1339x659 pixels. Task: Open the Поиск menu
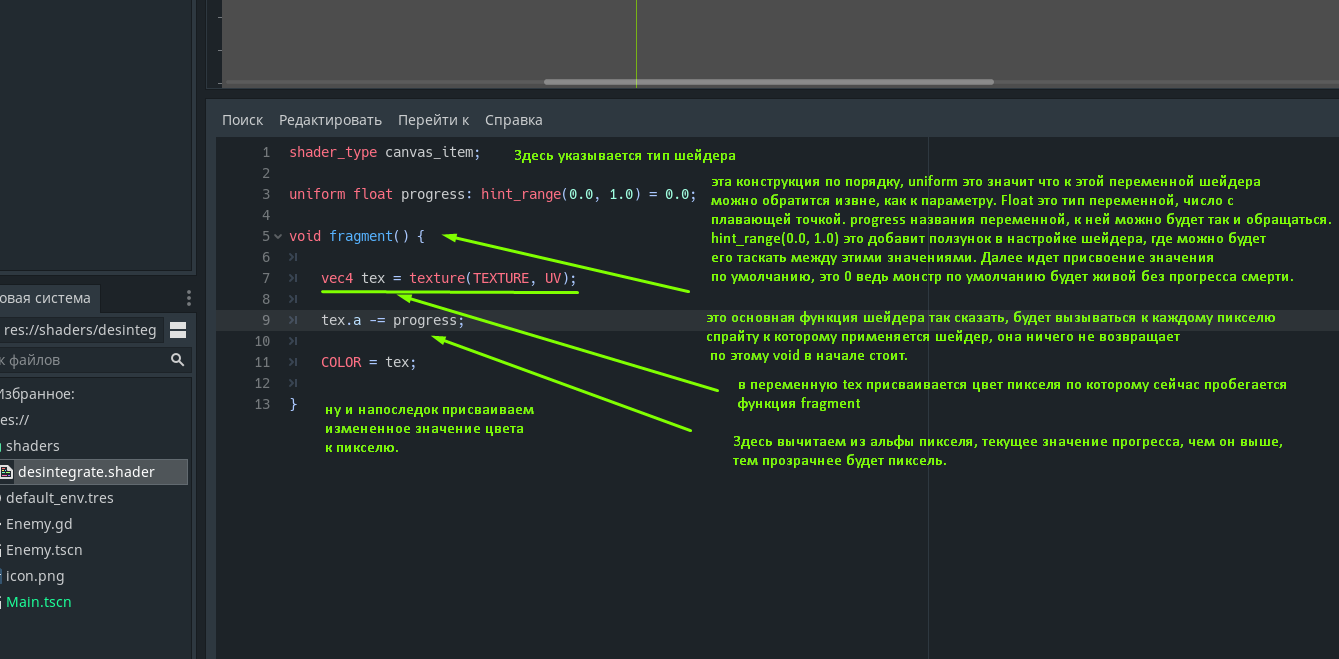[242, 120]
